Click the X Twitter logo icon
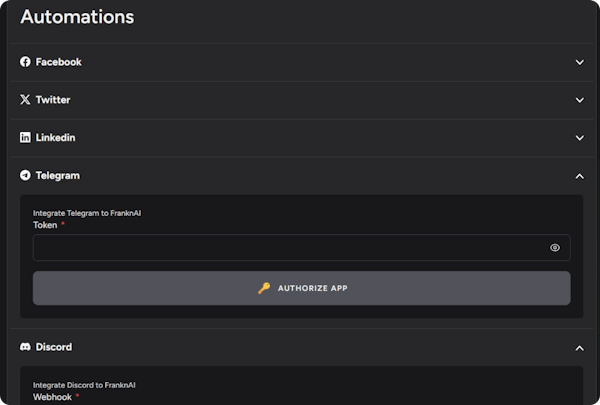 coord(26,100)
